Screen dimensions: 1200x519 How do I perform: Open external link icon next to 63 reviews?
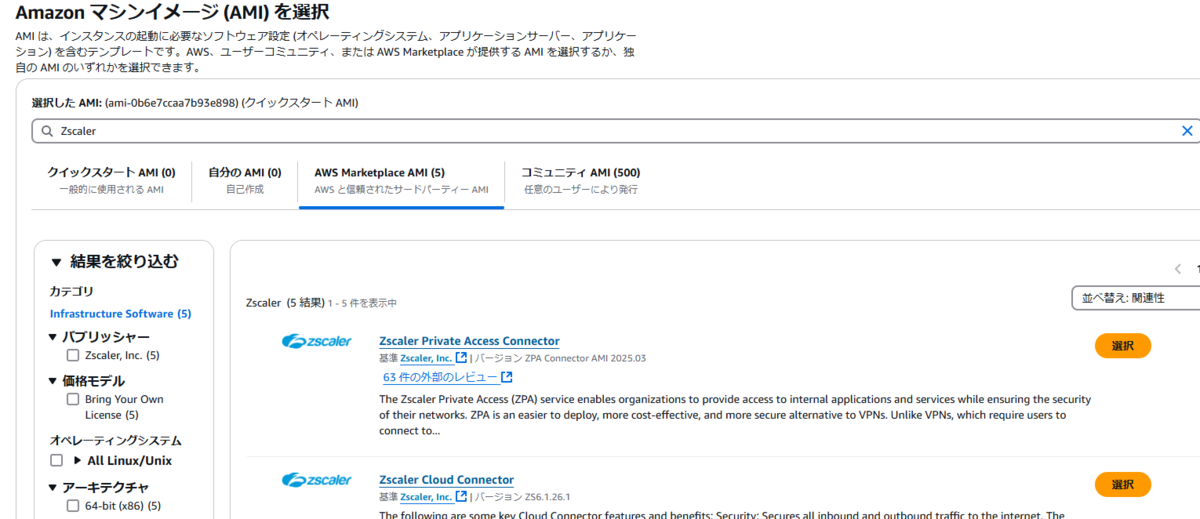(507, 377)
